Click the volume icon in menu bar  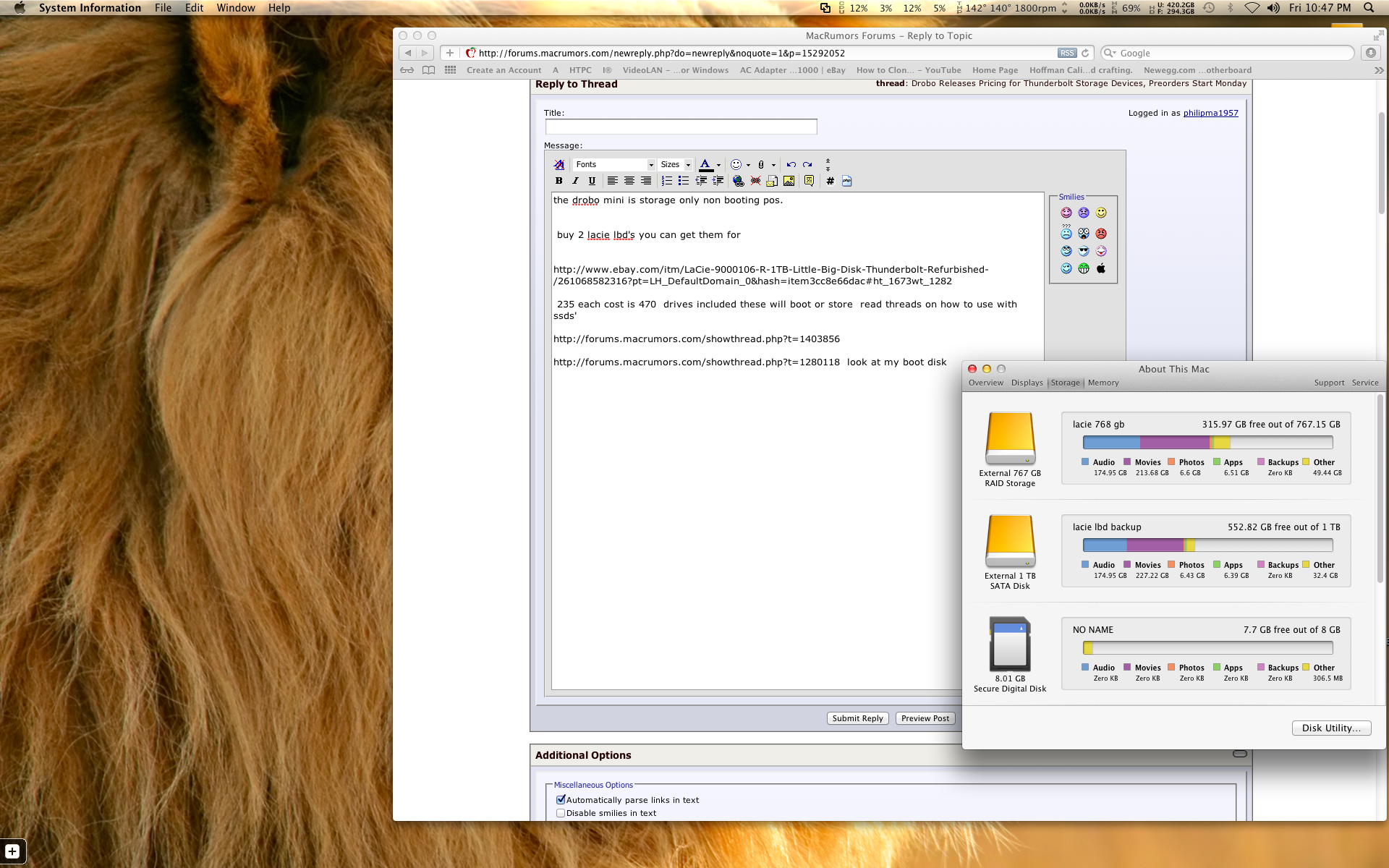tap(1273, 8)
